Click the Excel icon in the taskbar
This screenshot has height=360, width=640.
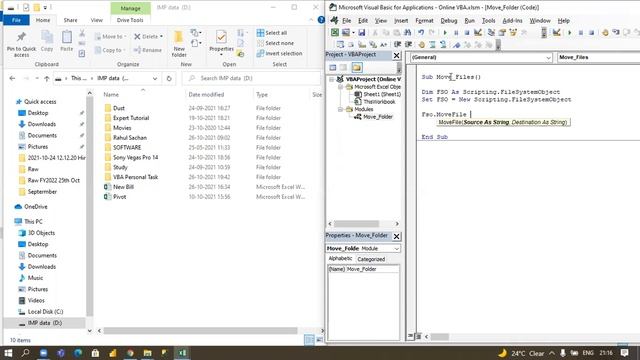pyautogui.click(x=182, y=353)
